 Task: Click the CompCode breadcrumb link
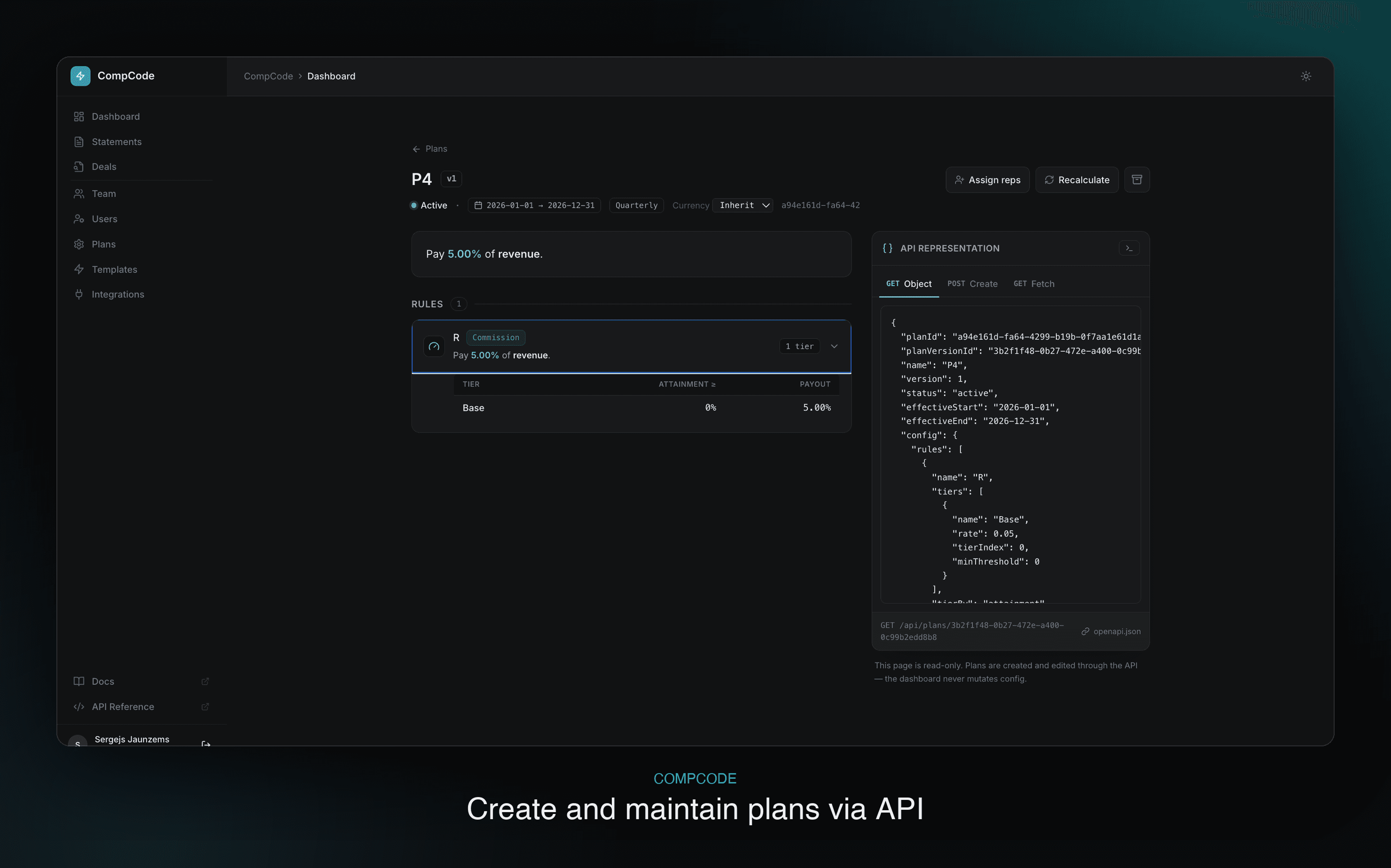[x=268, y=77]
